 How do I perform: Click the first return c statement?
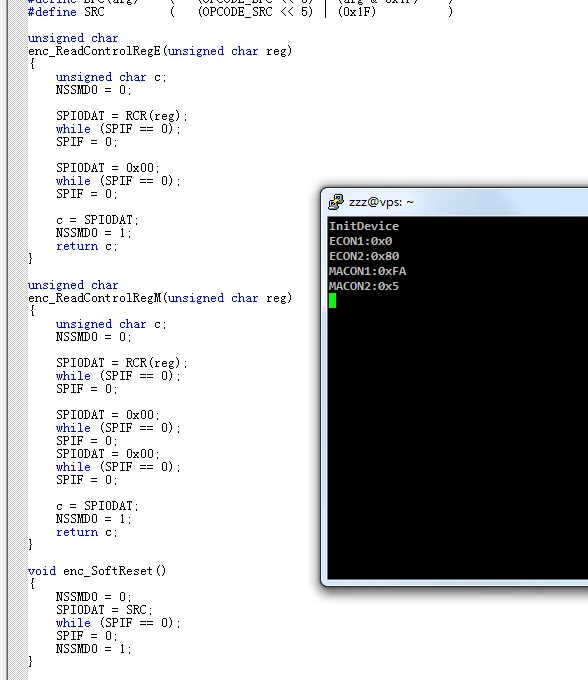(86, 246)
